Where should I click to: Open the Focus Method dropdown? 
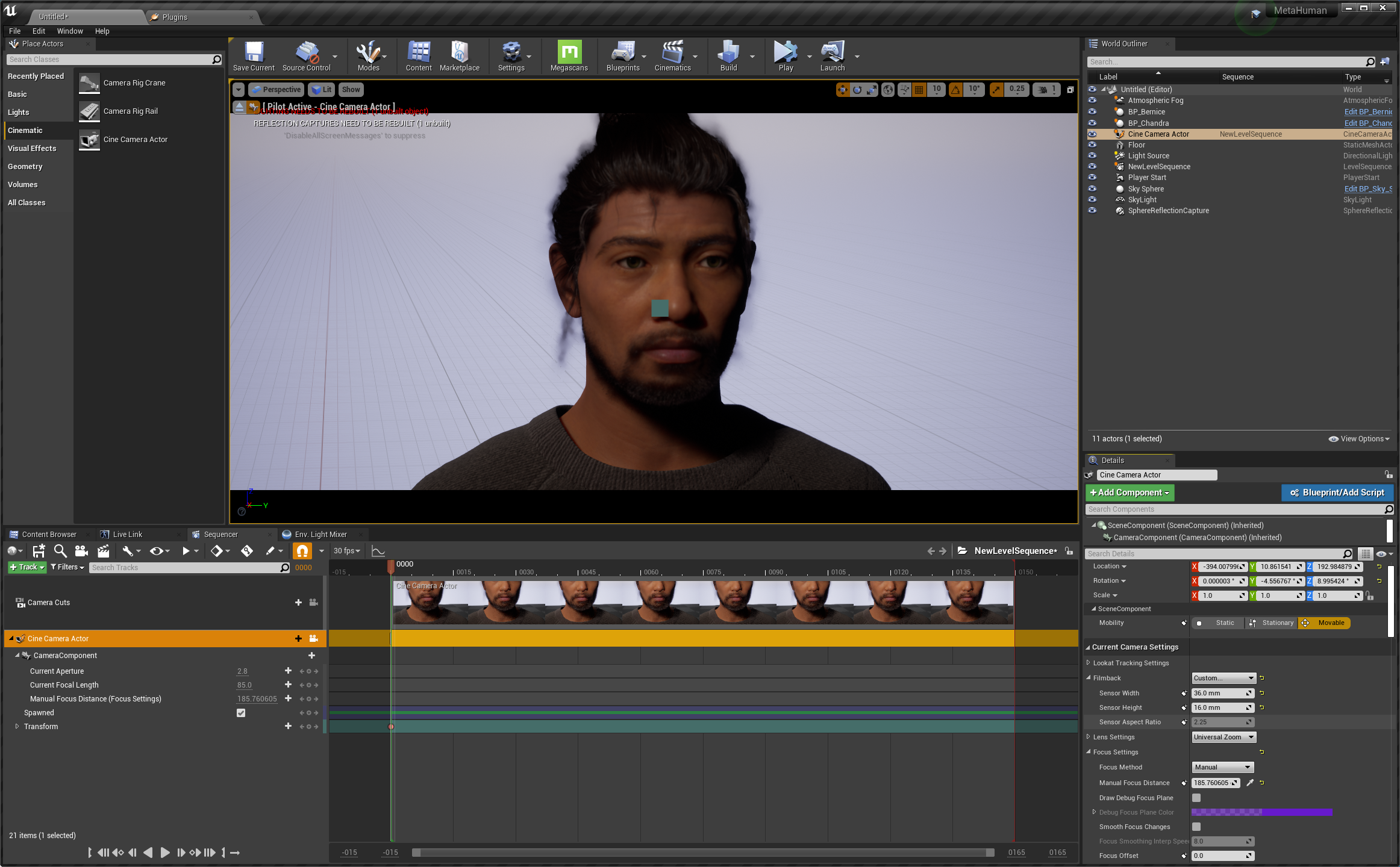click(1222, 767)
